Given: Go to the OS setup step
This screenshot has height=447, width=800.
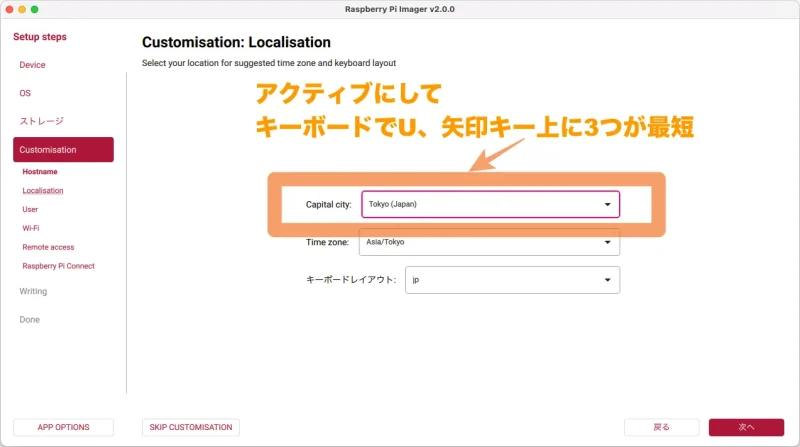Looking at the screenshot, I should coord(25,93).
